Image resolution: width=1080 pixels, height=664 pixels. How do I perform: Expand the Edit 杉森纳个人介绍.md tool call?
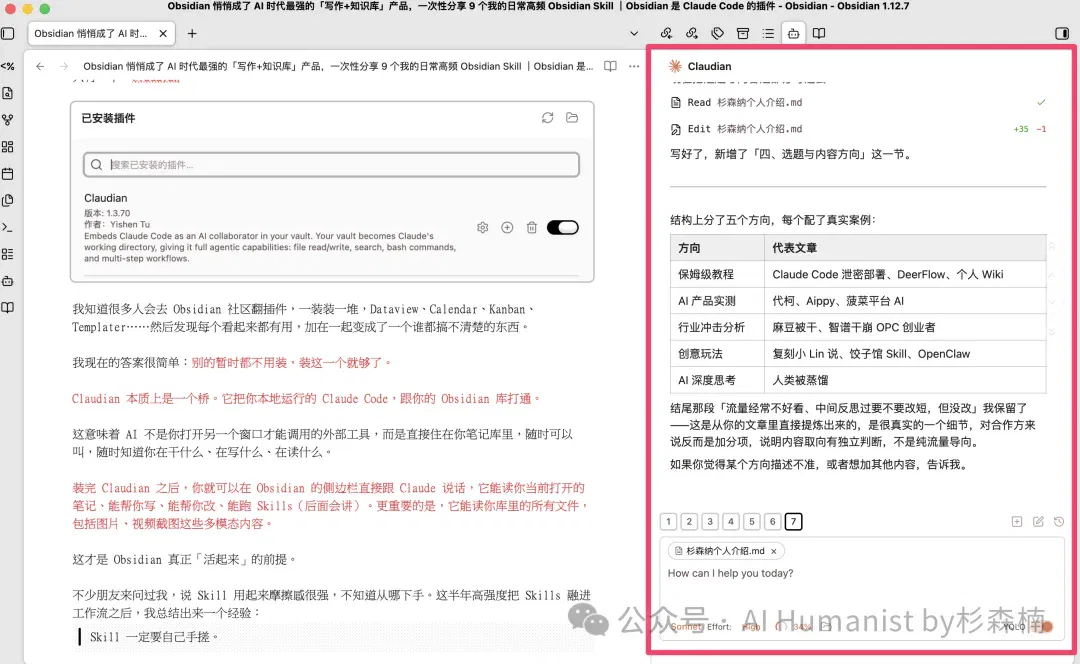(858, 129)
